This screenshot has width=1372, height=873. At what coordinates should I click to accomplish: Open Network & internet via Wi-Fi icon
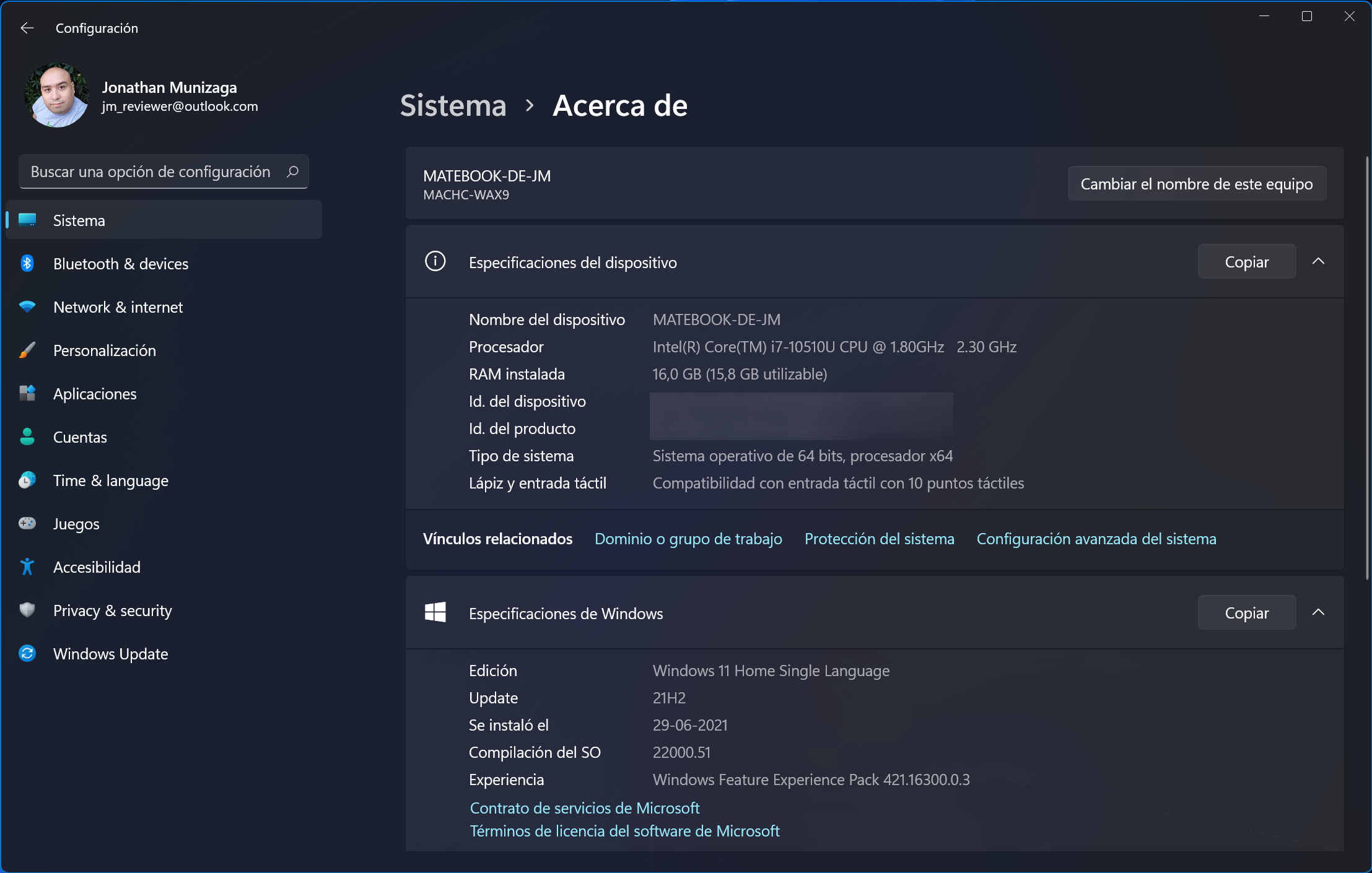click(x=27, y=307)
